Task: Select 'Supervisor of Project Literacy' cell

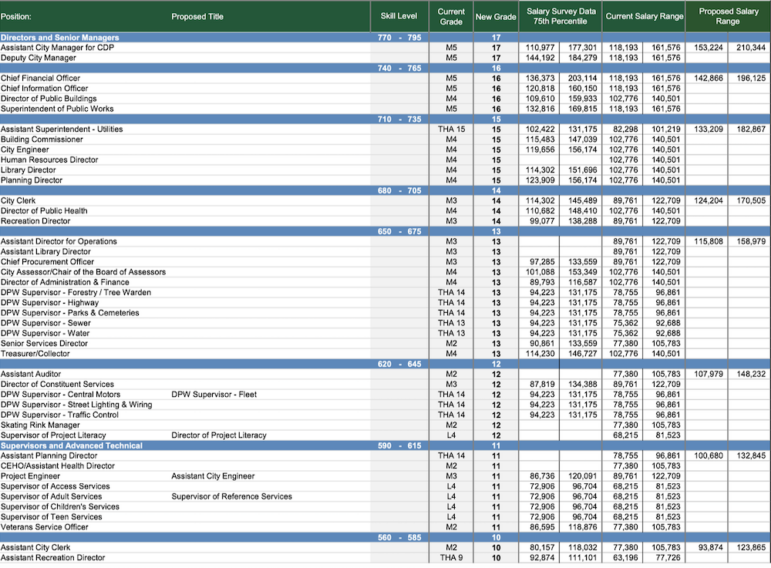Action: [x=53, y=435]
